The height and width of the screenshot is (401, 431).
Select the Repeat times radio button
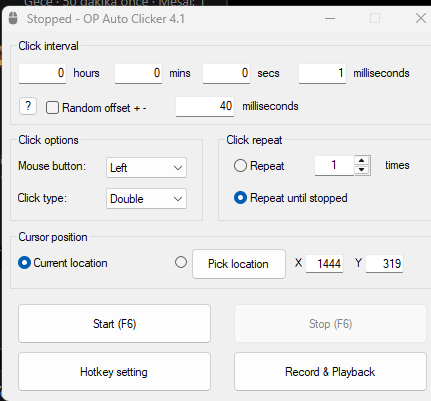(240, 166)
